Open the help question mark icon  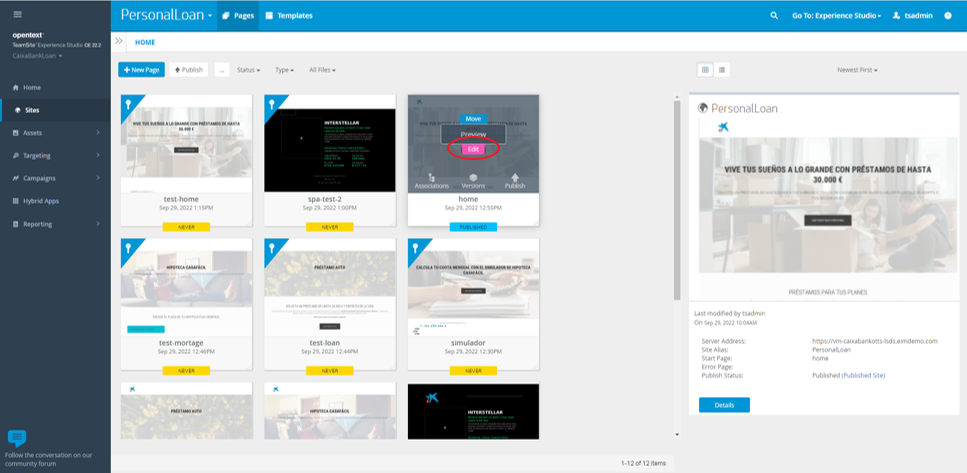(x=948, y=16)
